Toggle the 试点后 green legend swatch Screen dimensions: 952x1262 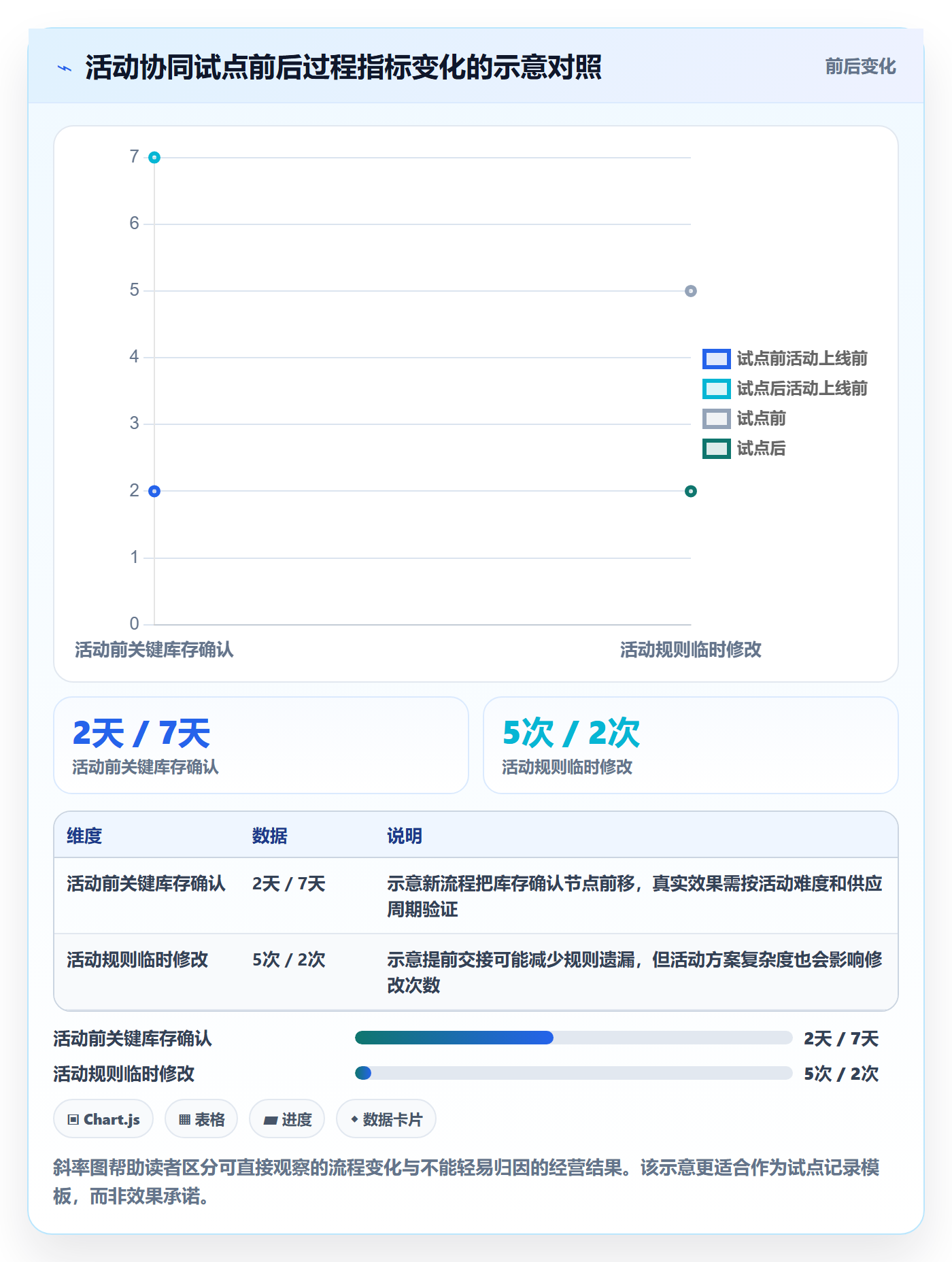click(x=716, y=448)
